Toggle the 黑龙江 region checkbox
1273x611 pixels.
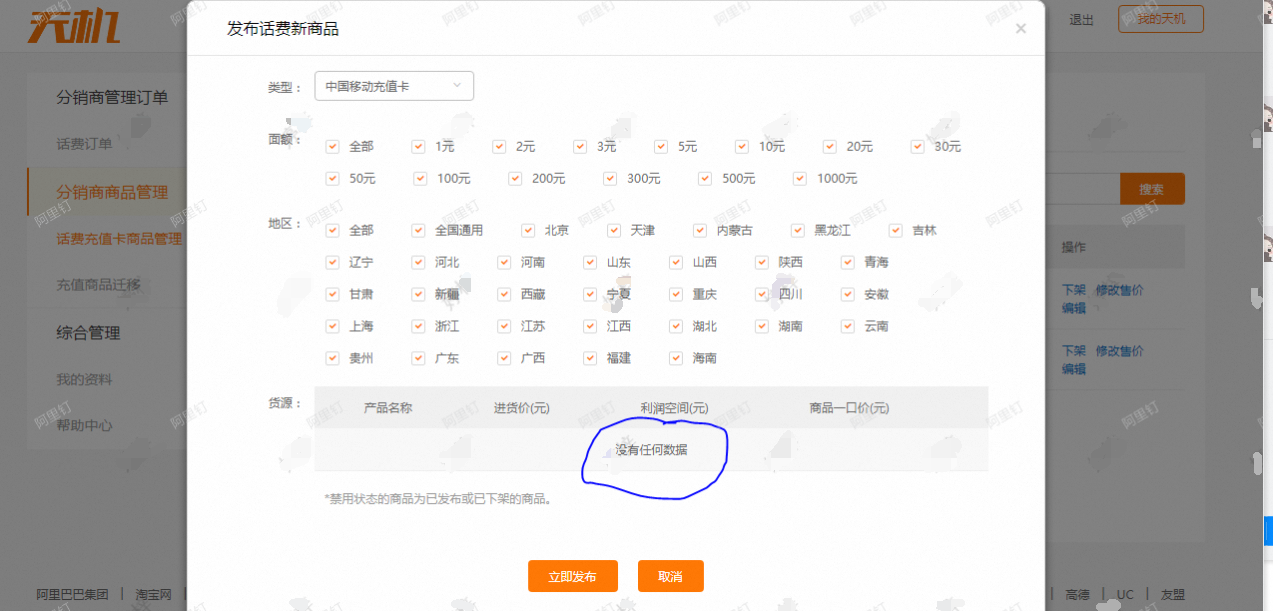coord(798,230)
